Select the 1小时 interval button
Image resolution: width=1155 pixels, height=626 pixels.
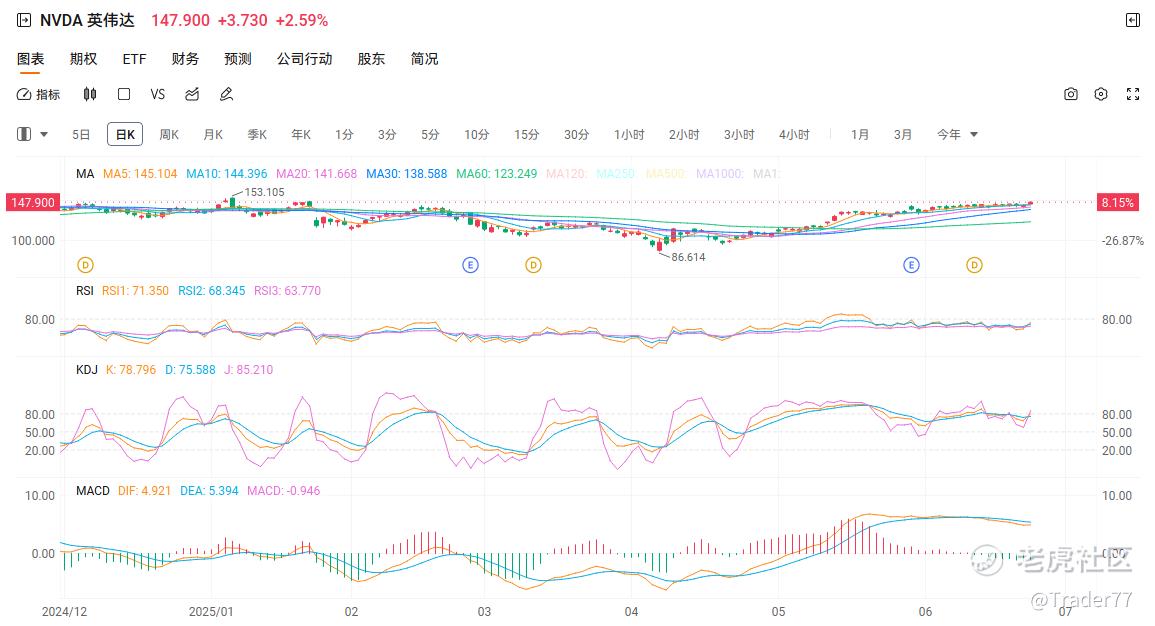629,134
